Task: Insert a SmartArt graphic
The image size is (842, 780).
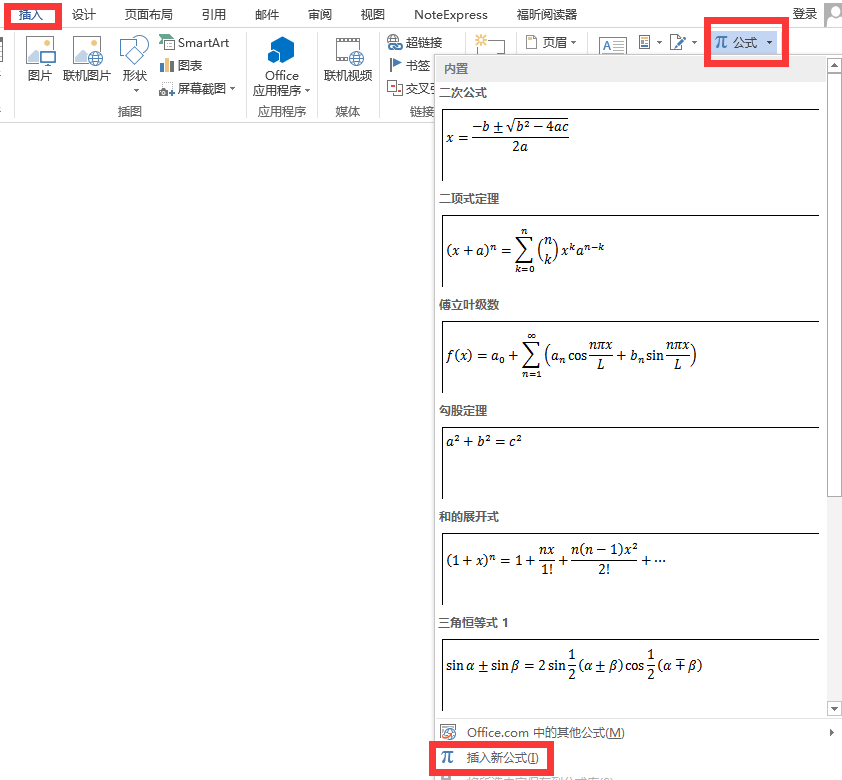Action: [x=194, y=42]
